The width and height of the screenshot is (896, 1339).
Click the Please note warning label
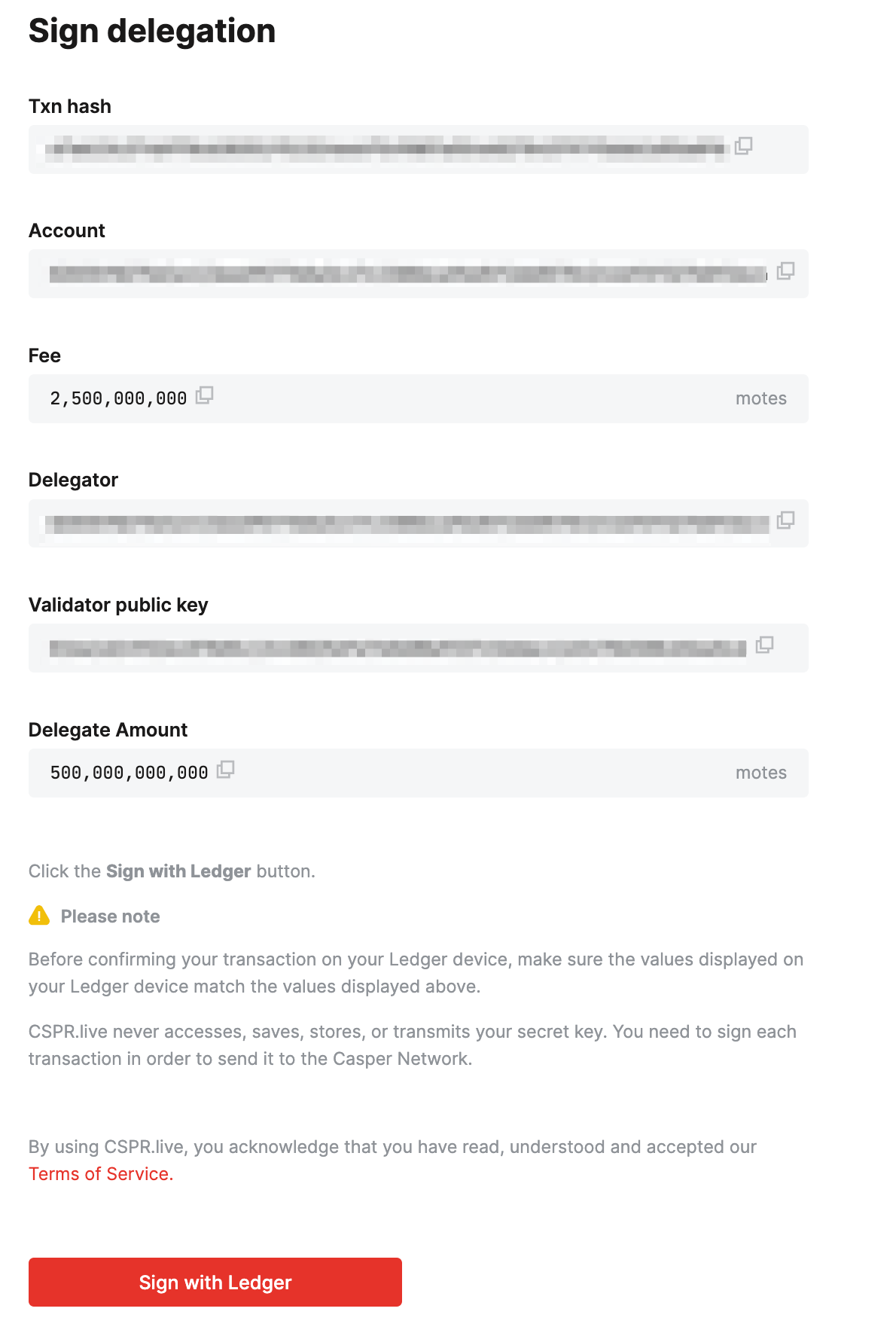point(110,917)
